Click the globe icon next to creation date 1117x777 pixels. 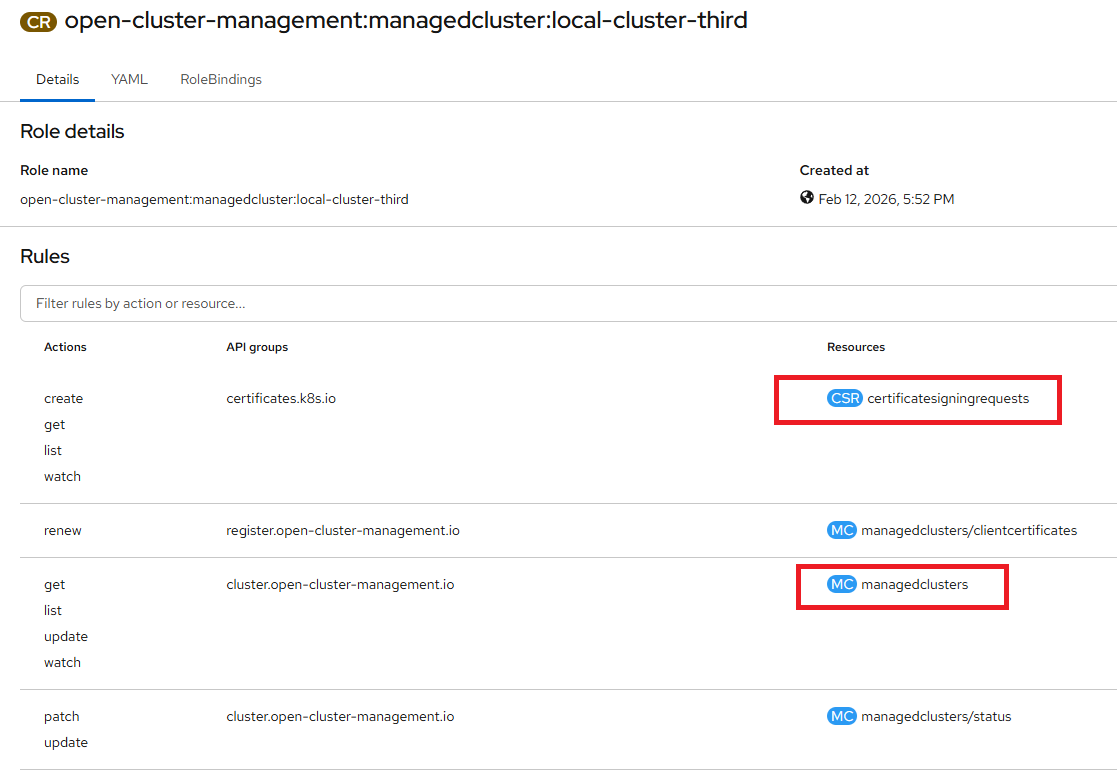pos(807,198)
